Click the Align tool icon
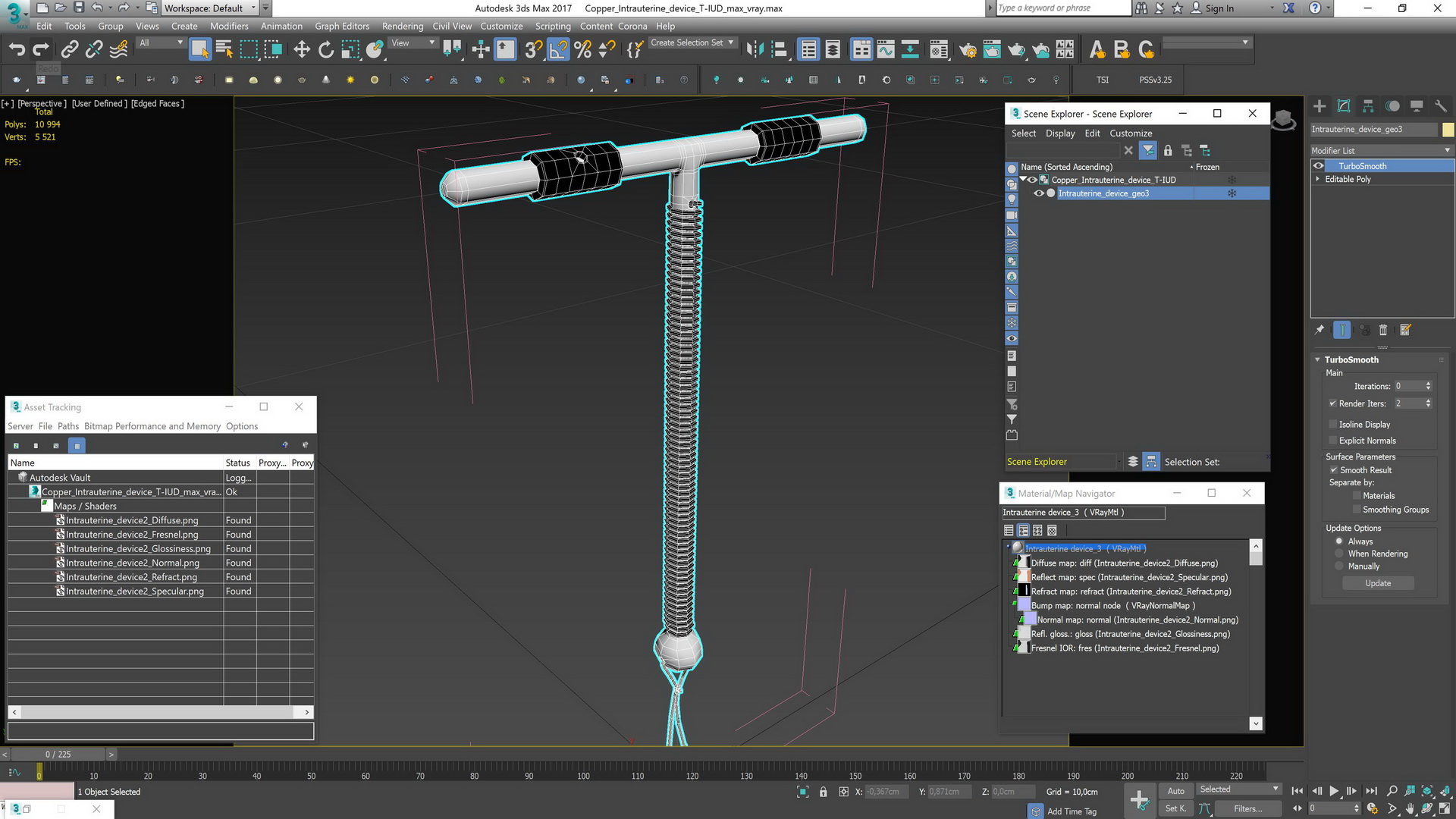The image size is (1456, 819). tap(779, 50)
